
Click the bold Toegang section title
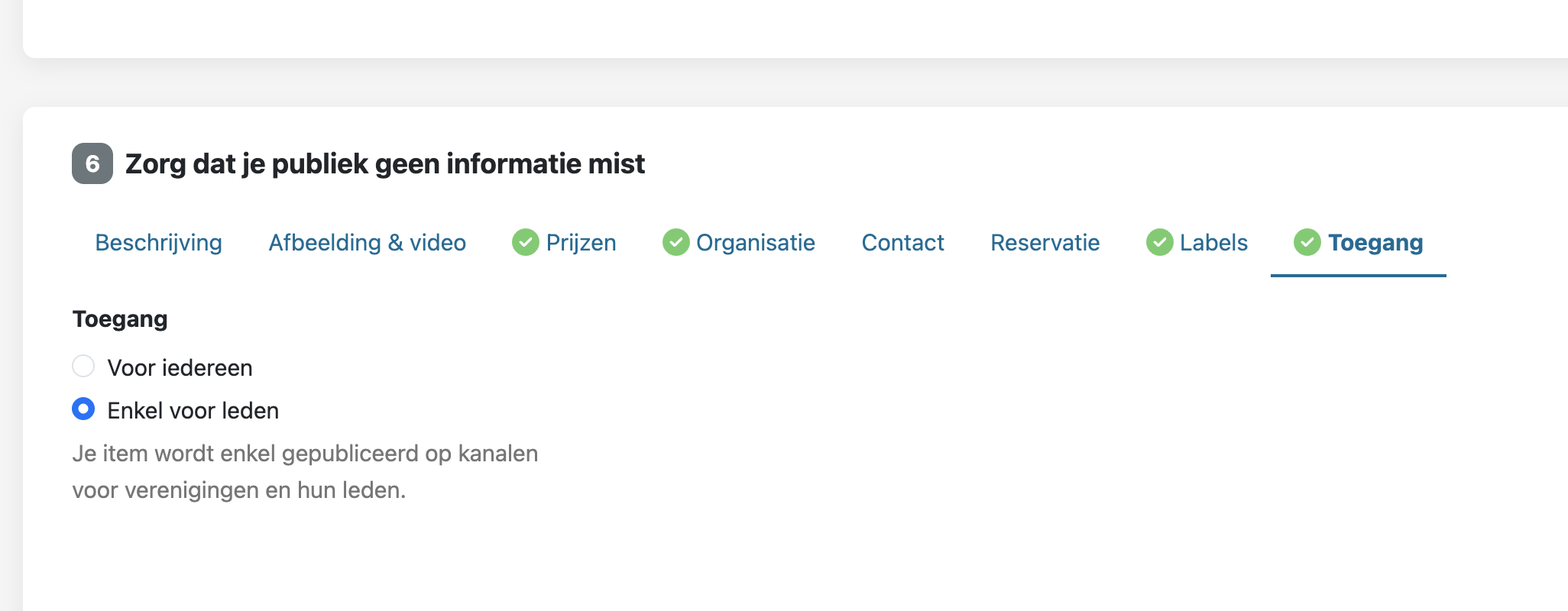120,318
